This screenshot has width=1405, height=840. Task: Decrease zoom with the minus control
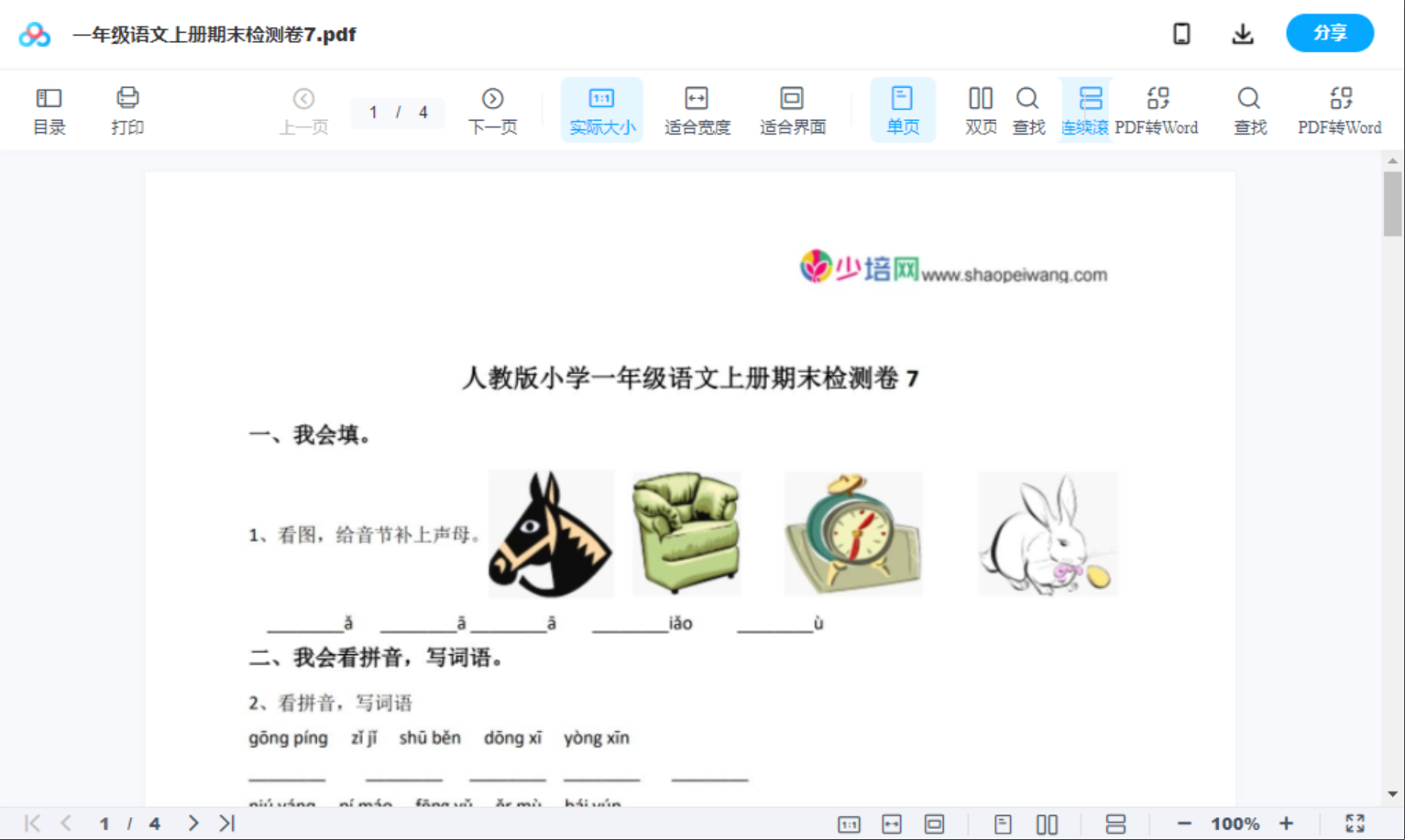1182,823
